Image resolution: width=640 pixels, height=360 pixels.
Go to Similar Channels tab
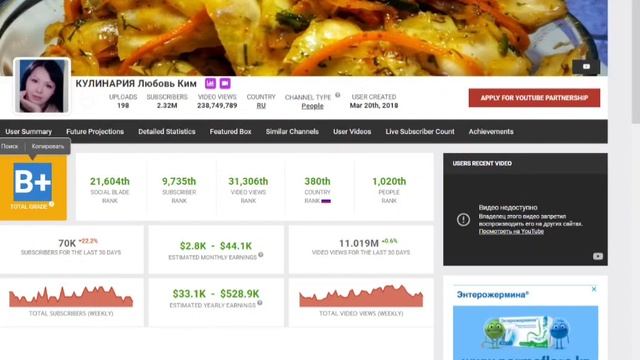[292, 131]
